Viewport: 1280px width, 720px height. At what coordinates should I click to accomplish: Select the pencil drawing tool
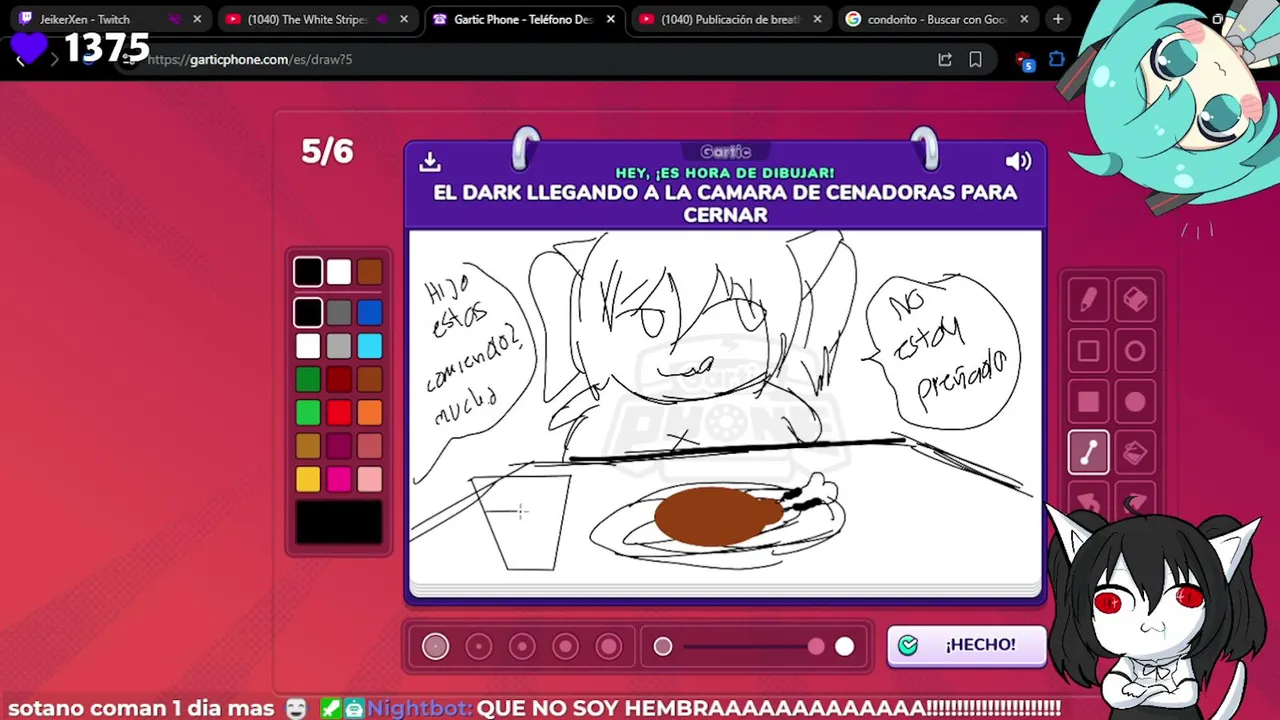click(x=1088, y=300)
